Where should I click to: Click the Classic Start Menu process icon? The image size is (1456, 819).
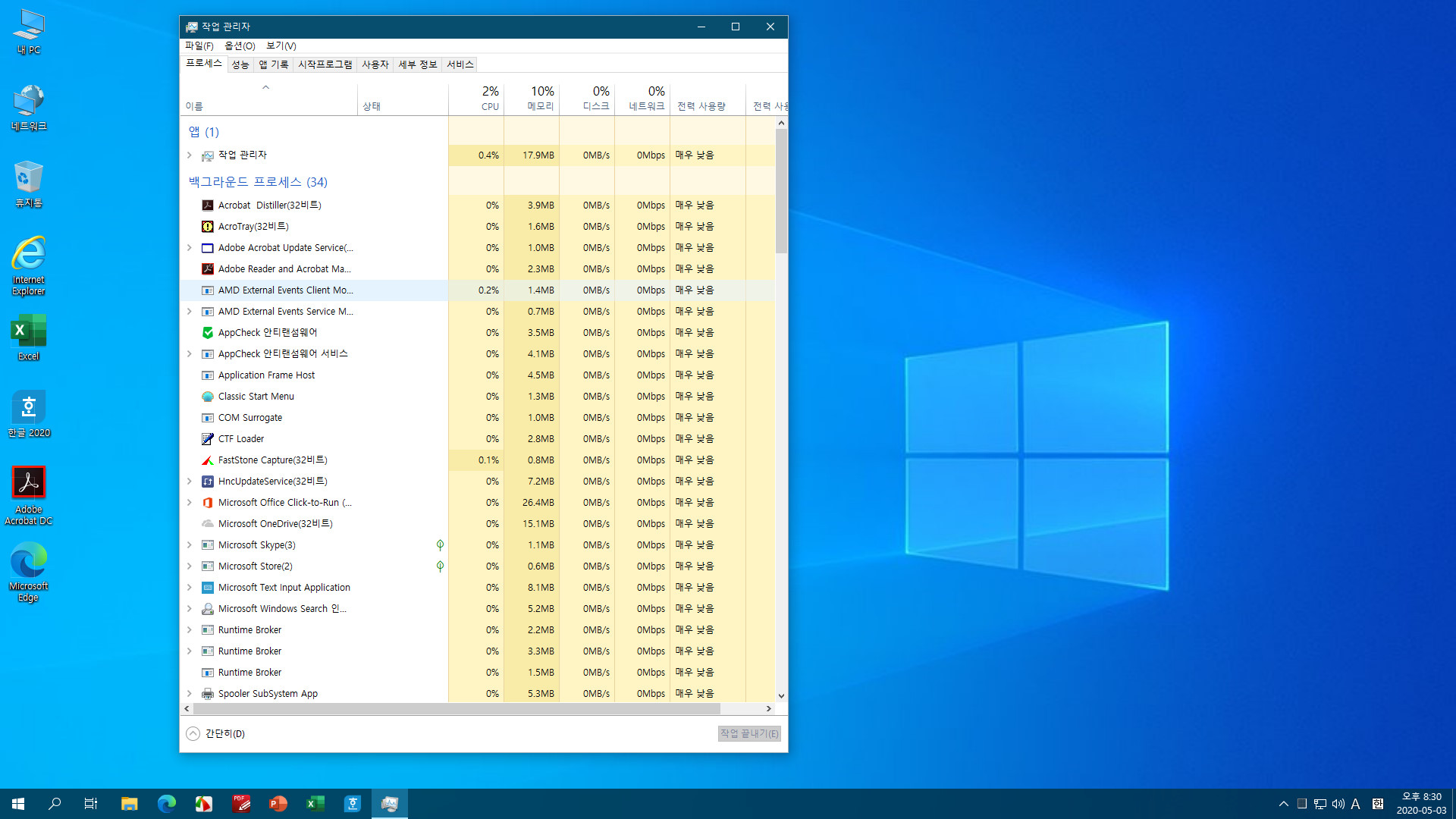207,397
